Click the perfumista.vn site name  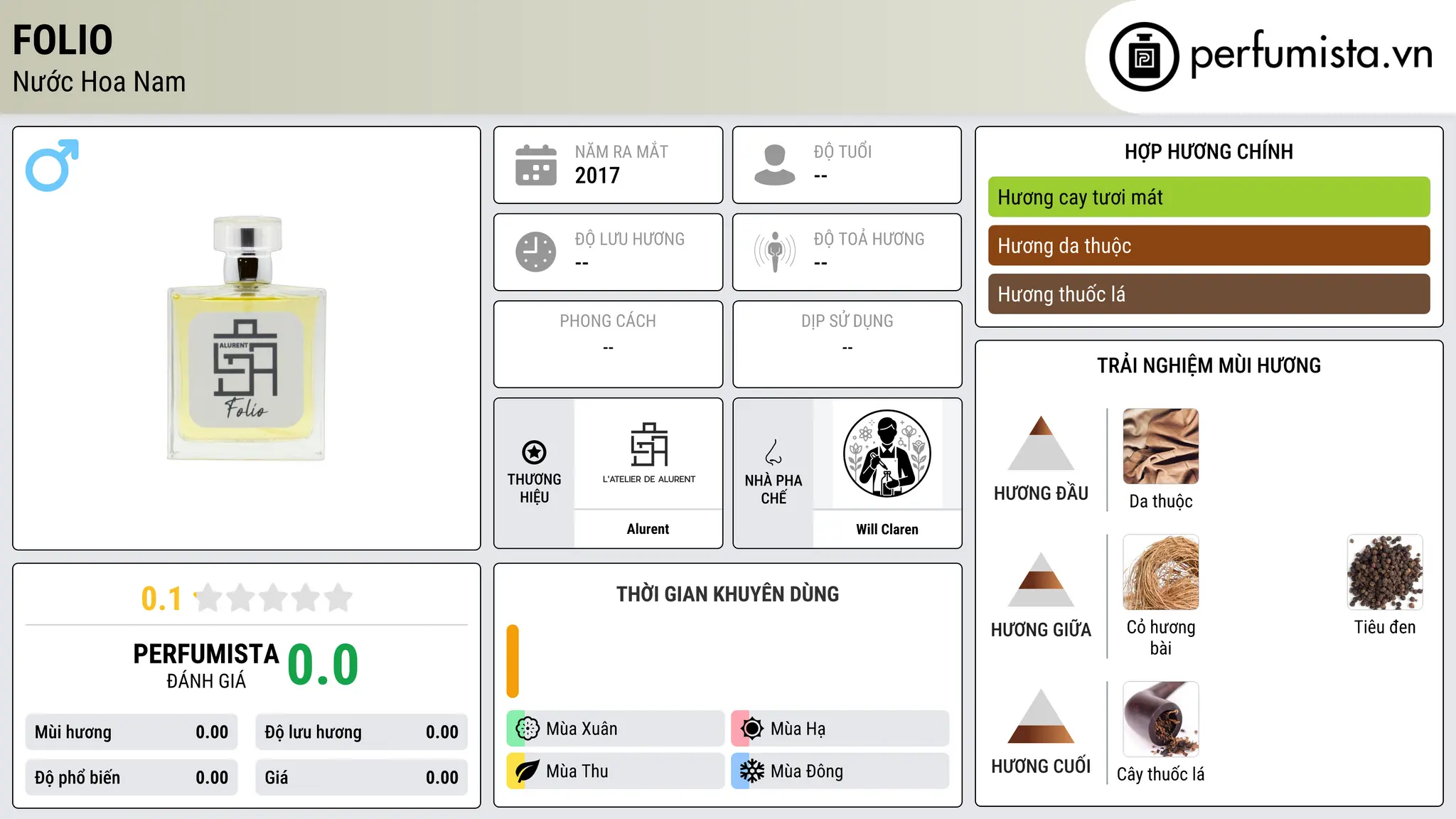pos(1311,54)
